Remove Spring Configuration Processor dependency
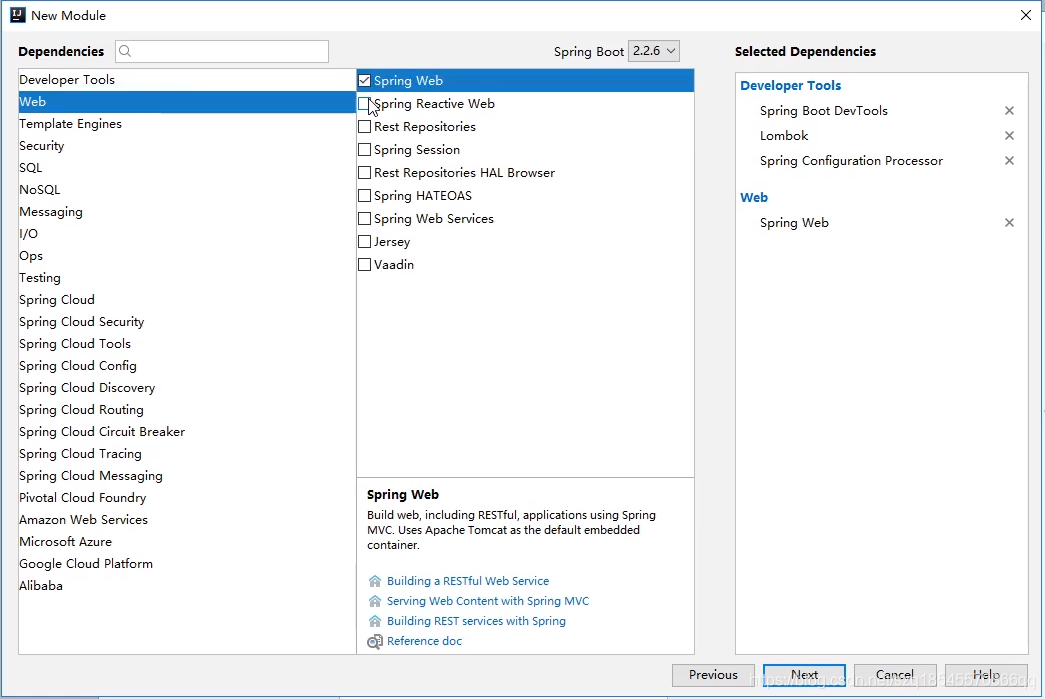Image resolution: width=1045 pixels, height=699 pixels. [x=1009, y=161]
